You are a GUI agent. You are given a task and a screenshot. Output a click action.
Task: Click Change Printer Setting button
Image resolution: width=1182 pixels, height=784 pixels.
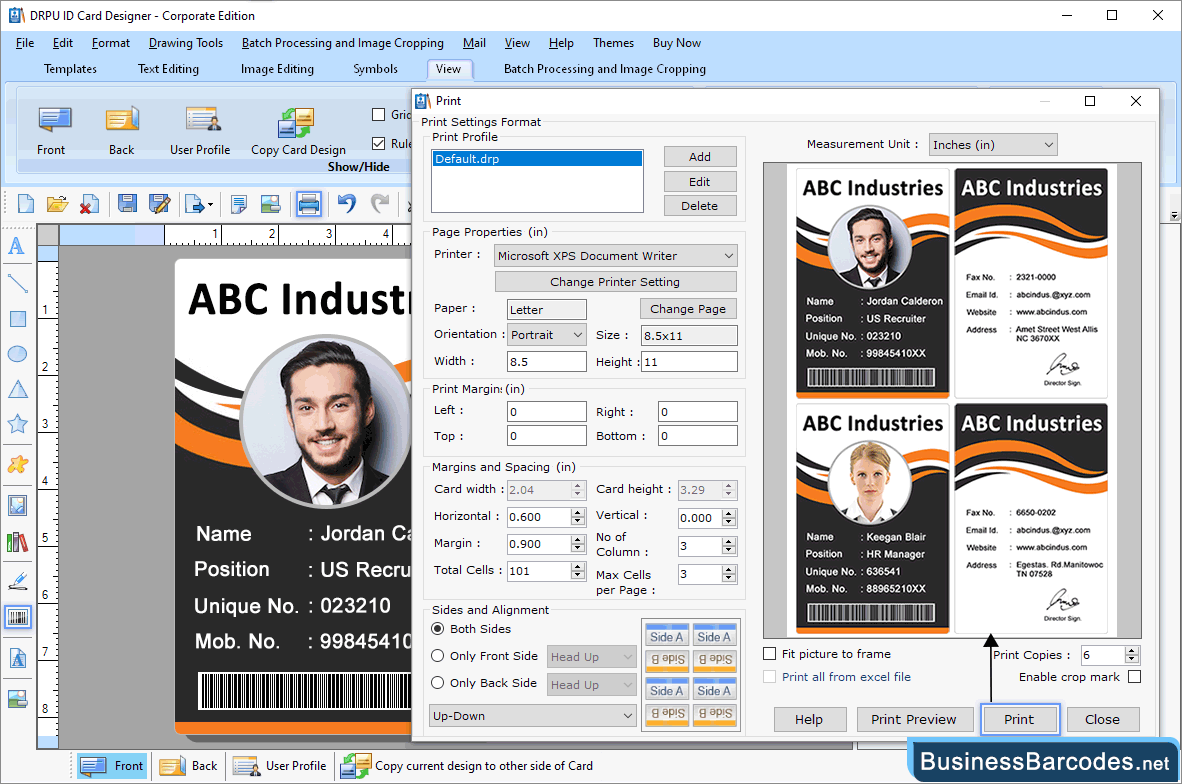coord(615,282)
